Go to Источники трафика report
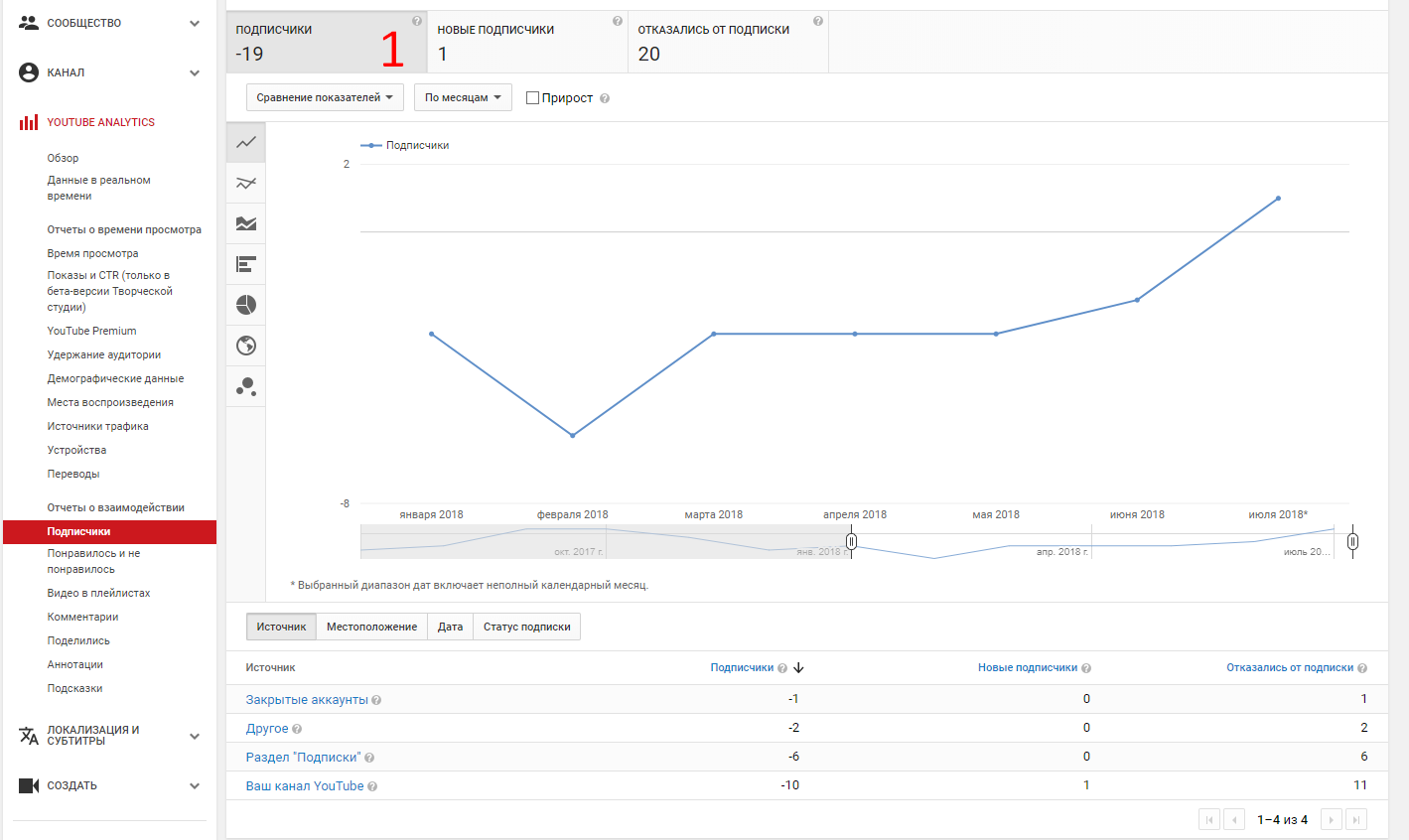The height and width of the screenshot is (840, 1409). point(97,426)
